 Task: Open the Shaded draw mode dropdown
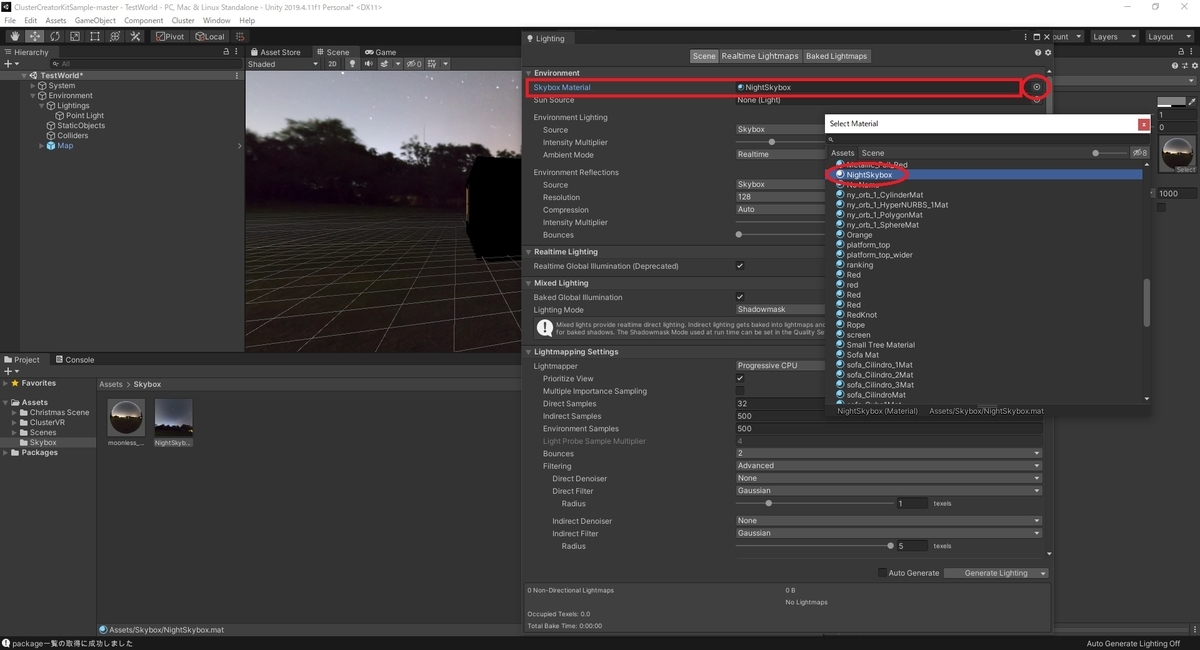coord(282,64)
